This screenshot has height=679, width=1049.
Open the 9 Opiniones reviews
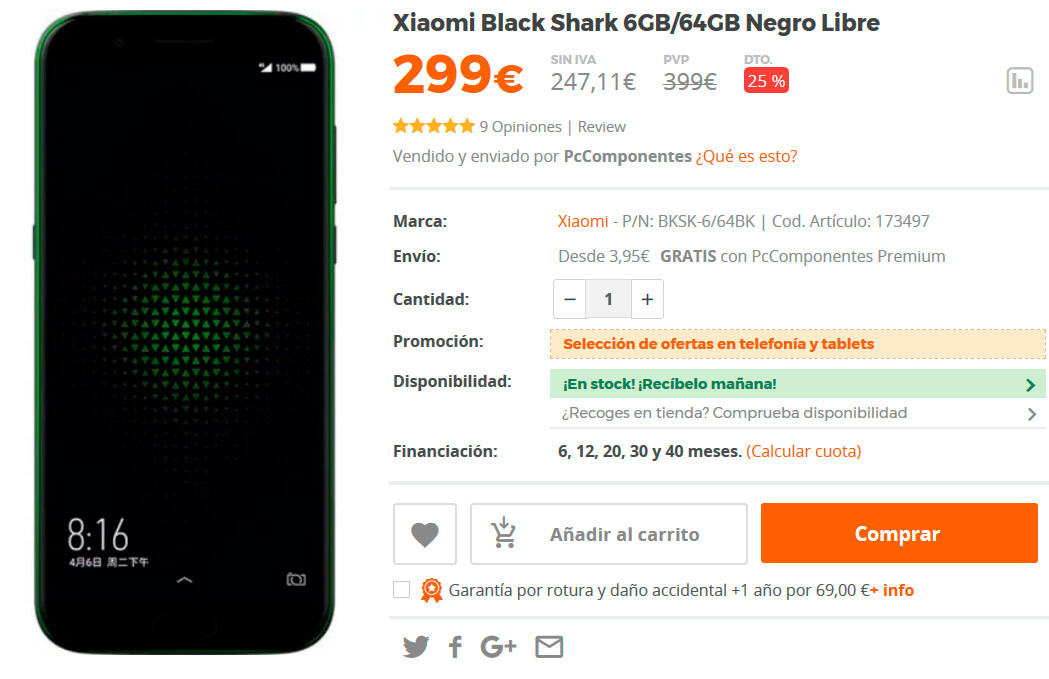click(x=520, y=127)
